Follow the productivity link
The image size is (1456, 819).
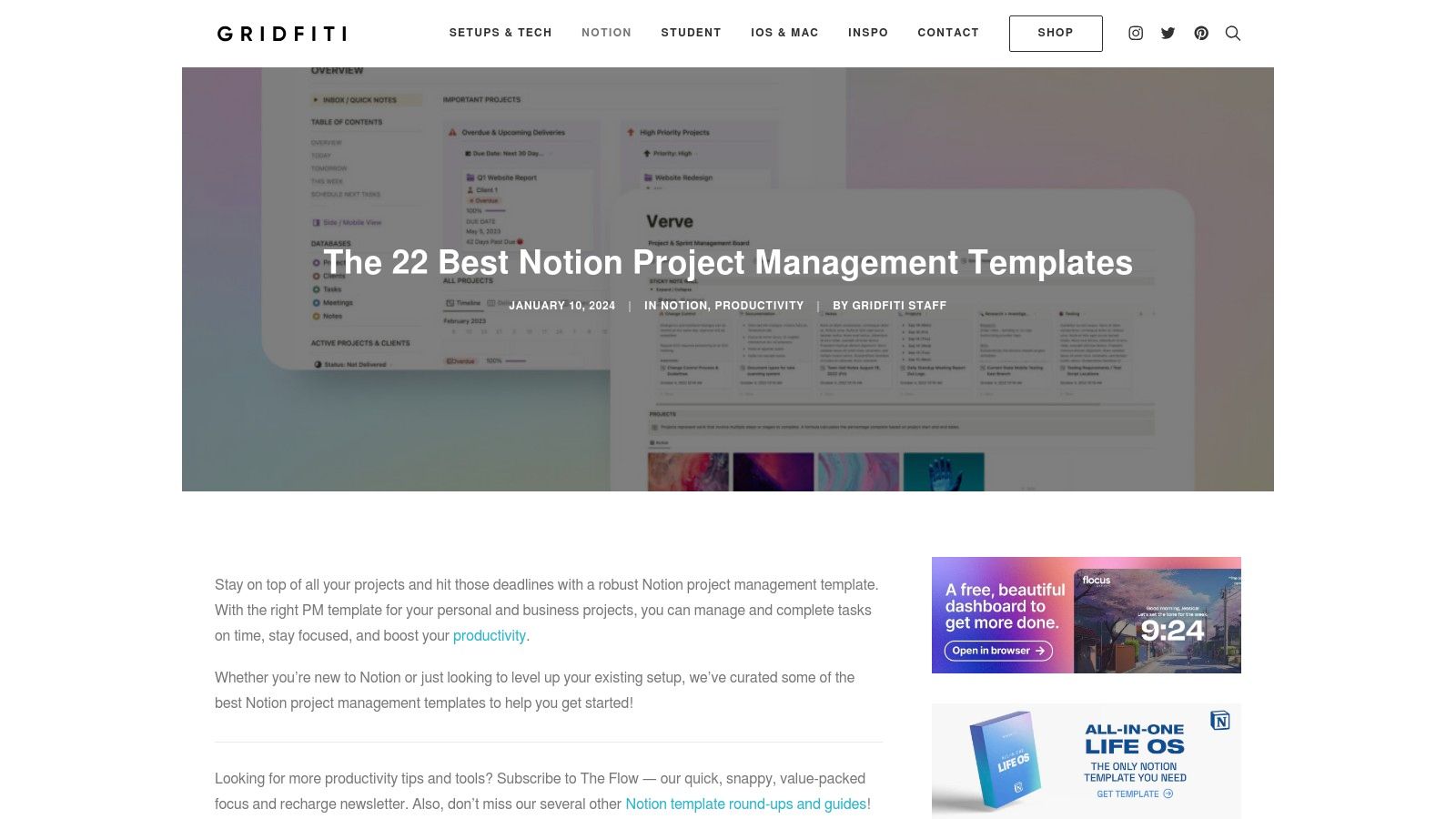[490, 635]
